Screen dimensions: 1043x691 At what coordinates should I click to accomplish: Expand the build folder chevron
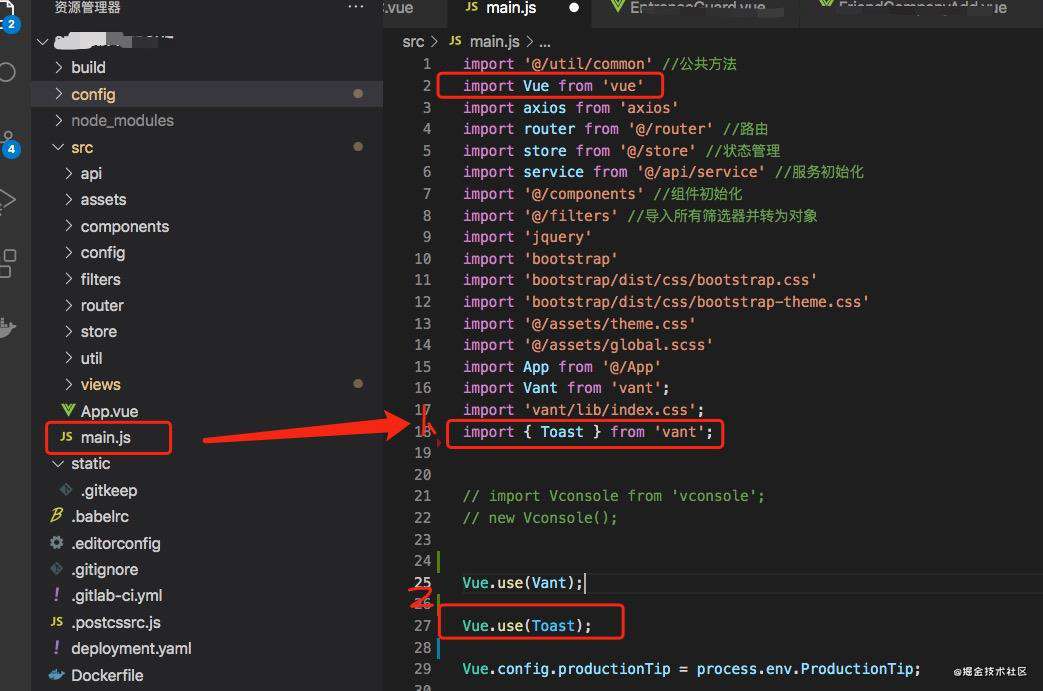[x=59, y=67]
